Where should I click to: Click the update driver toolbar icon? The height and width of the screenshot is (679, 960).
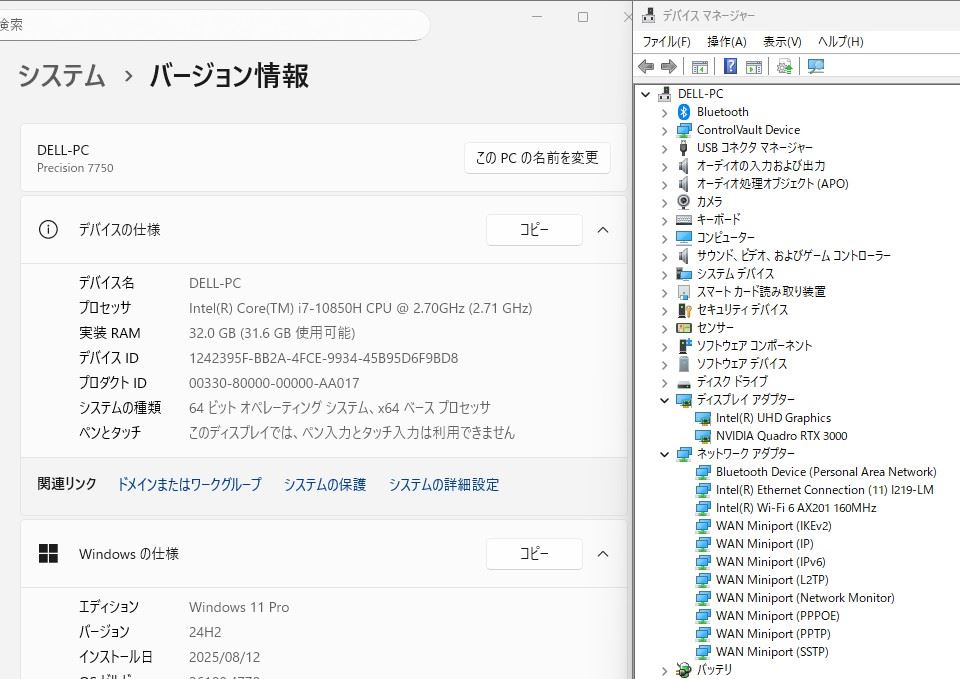(784, 66)
